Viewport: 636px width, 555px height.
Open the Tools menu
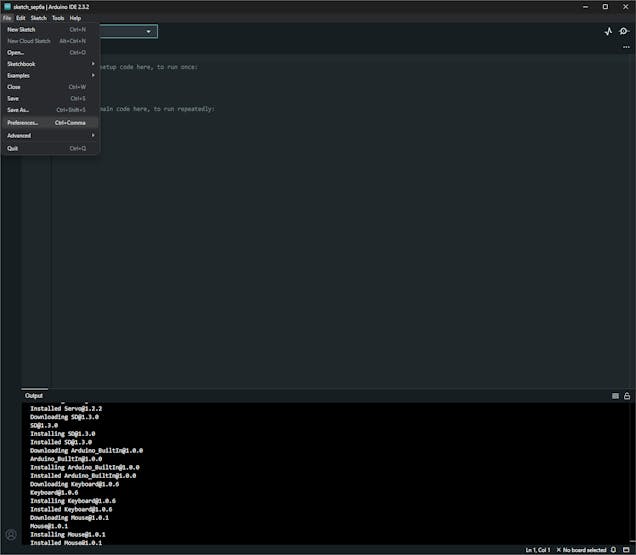tap(58, 18)
